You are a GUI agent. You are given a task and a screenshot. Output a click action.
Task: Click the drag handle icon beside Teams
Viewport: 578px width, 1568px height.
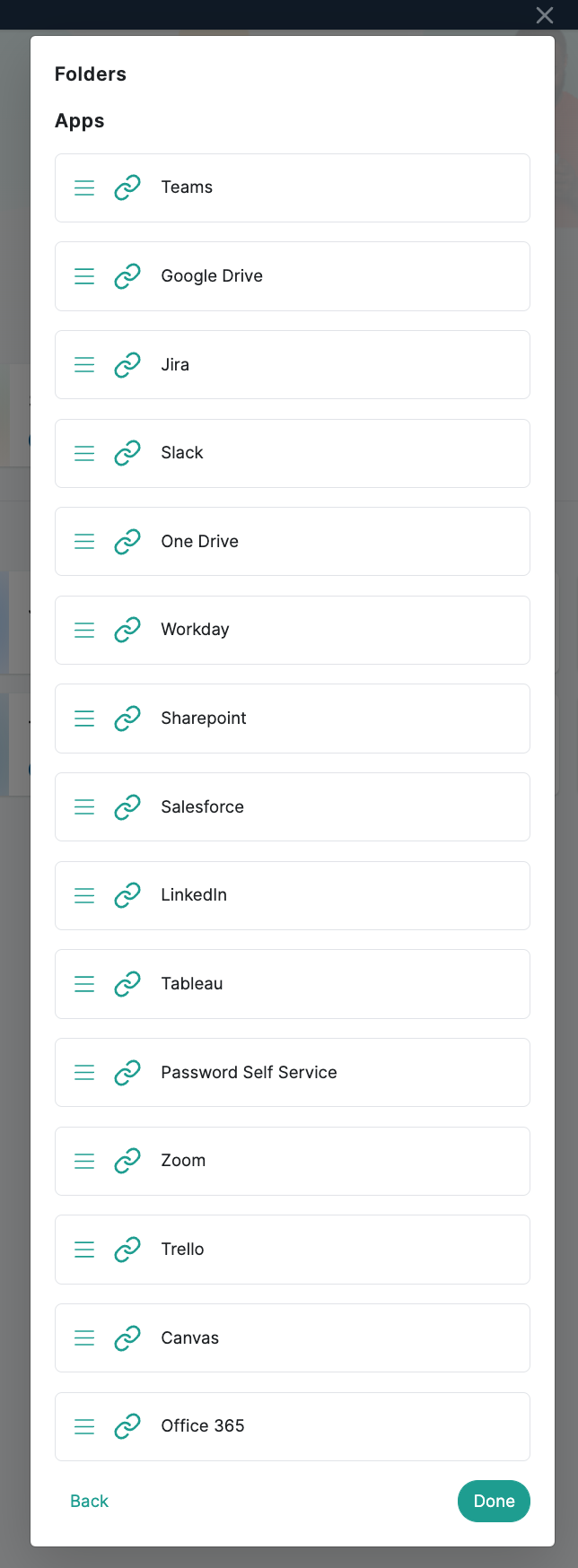84,187
